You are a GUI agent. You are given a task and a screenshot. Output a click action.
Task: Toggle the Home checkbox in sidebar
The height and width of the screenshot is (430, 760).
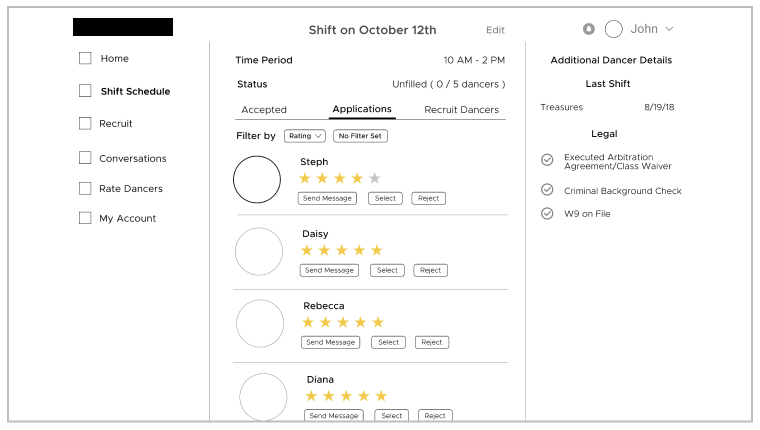[x=85, y=58]
